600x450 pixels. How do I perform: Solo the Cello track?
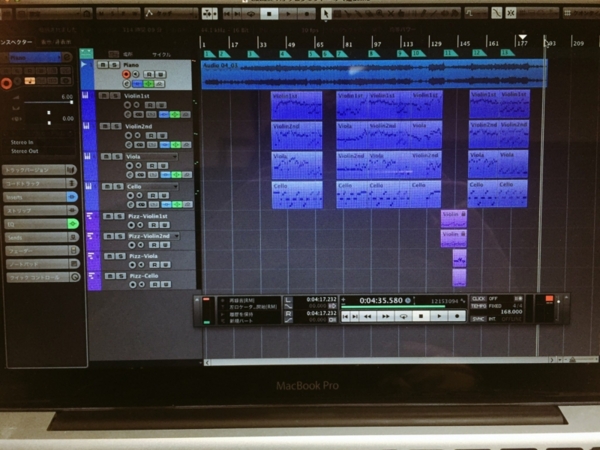point(118,186)
